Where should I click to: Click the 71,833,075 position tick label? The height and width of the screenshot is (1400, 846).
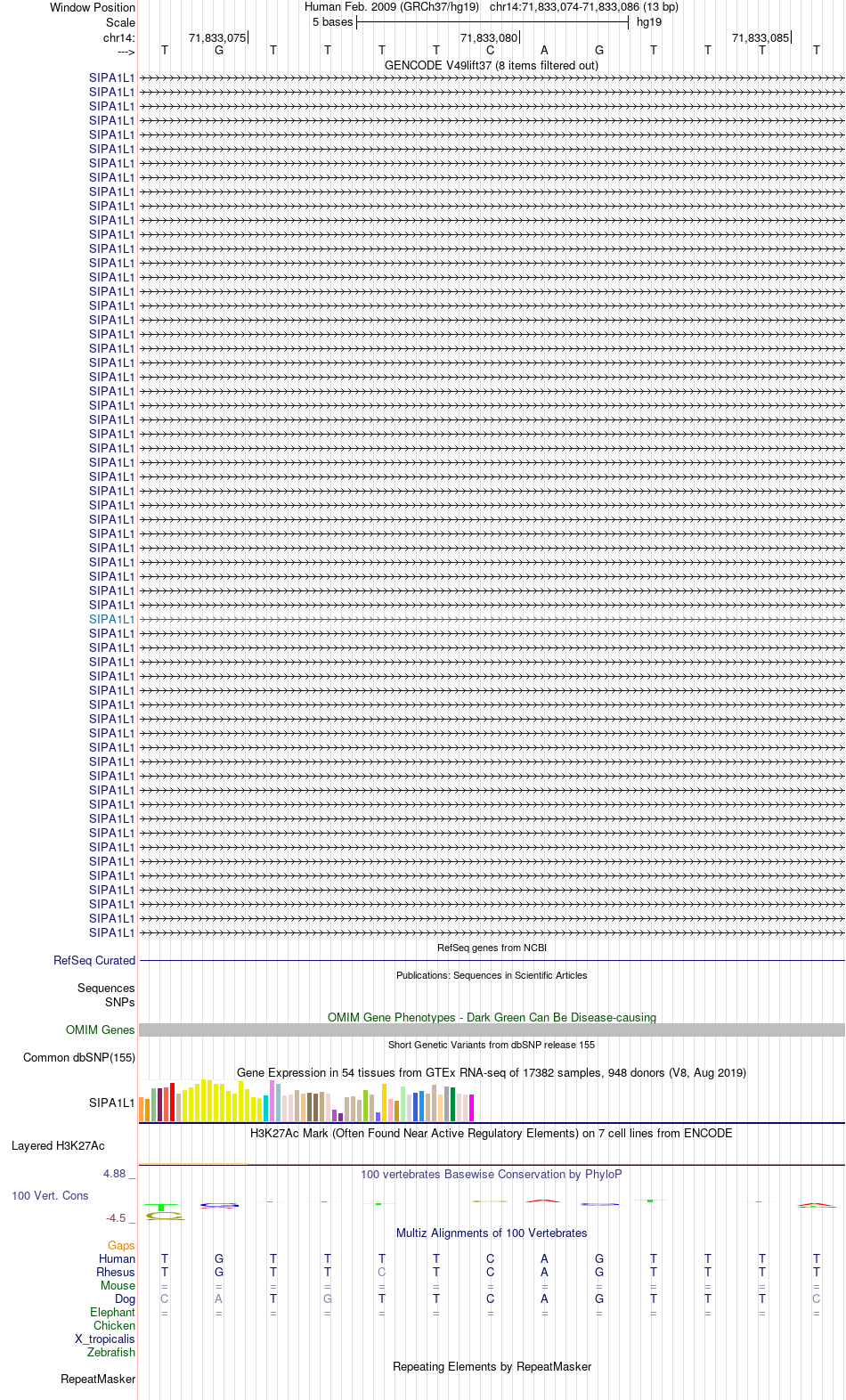coord(217,37)
